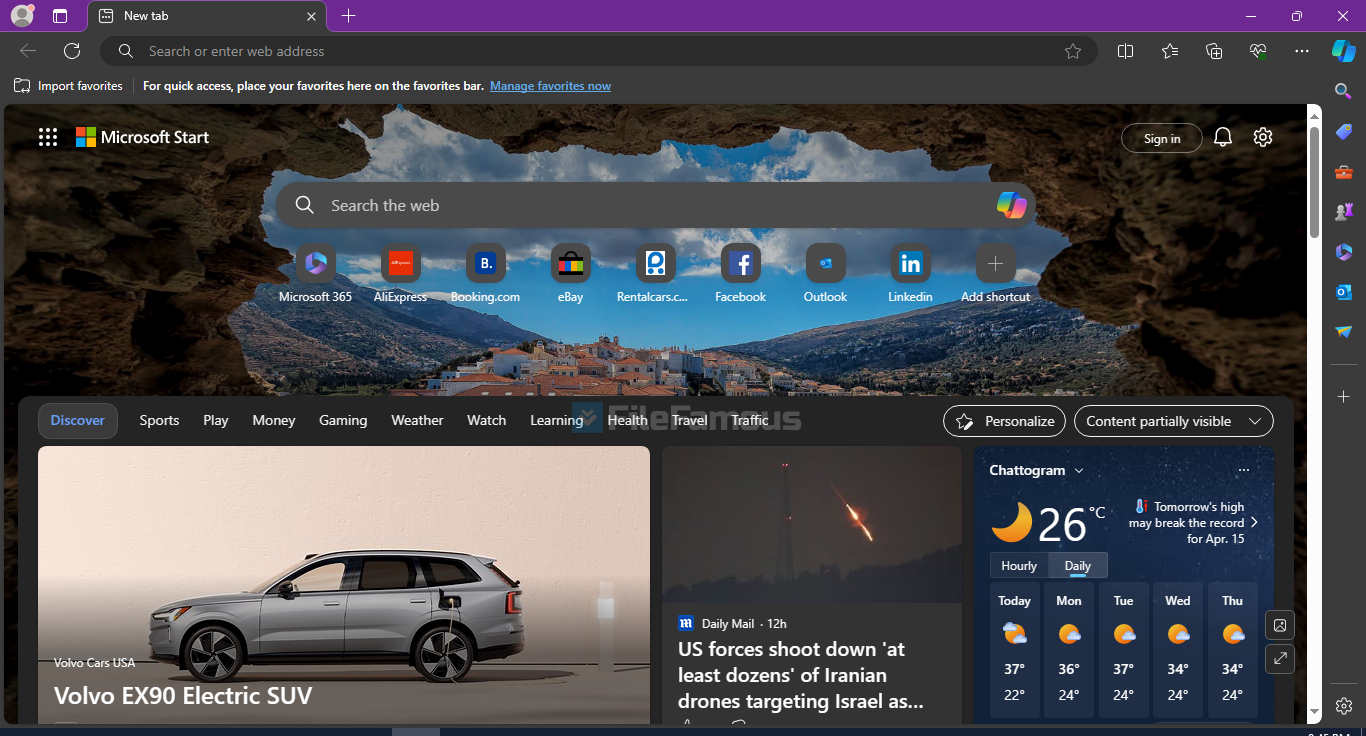Refresh the page

click(x=72, y=51)
